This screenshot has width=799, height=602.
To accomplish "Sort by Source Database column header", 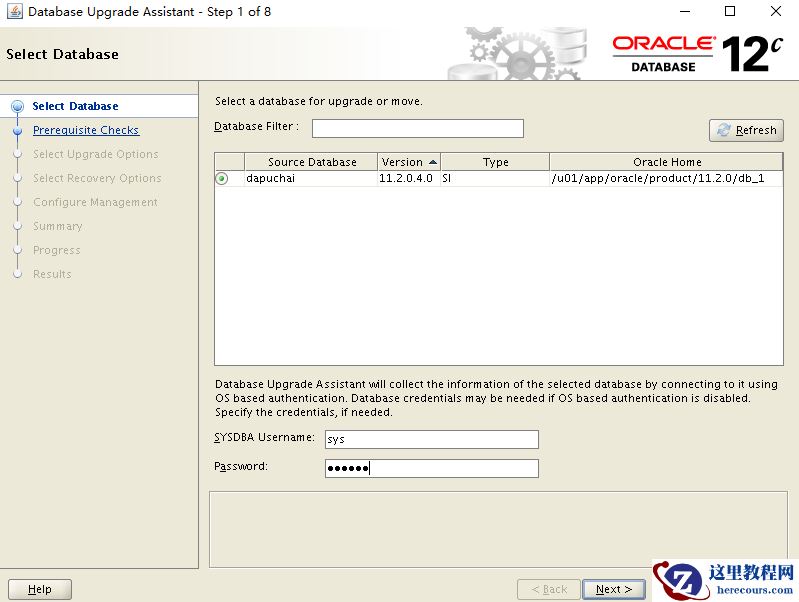I will click(x=311, y=162).
